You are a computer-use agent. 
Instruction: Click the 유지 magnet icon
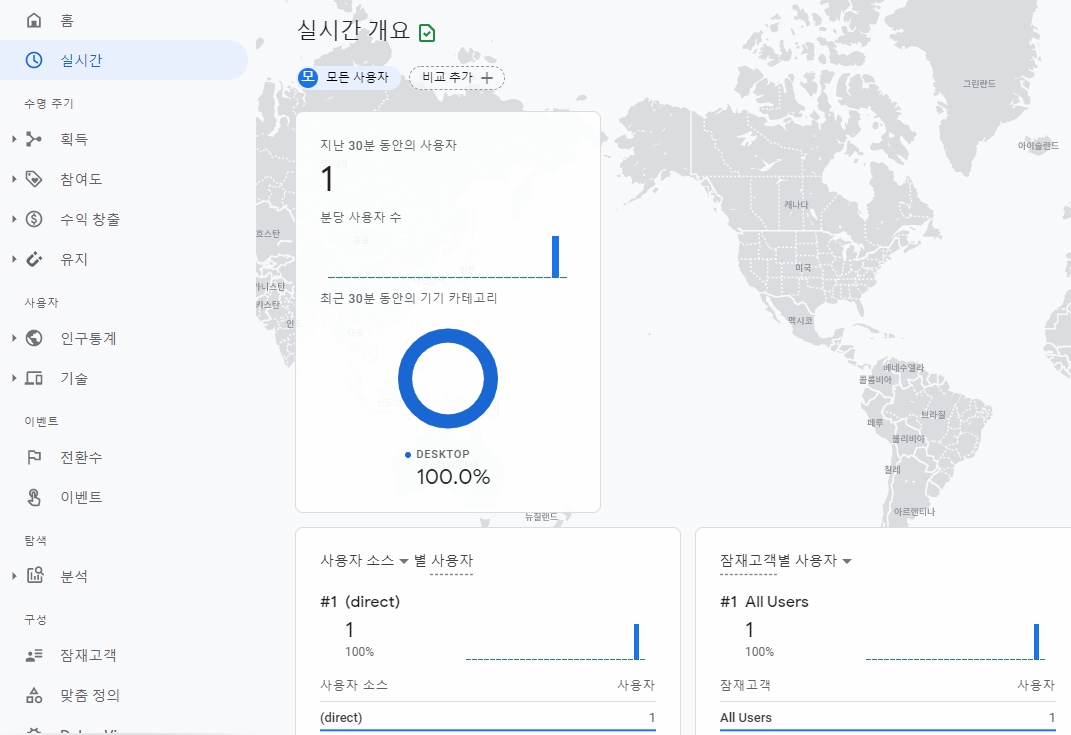click(33, 259)
